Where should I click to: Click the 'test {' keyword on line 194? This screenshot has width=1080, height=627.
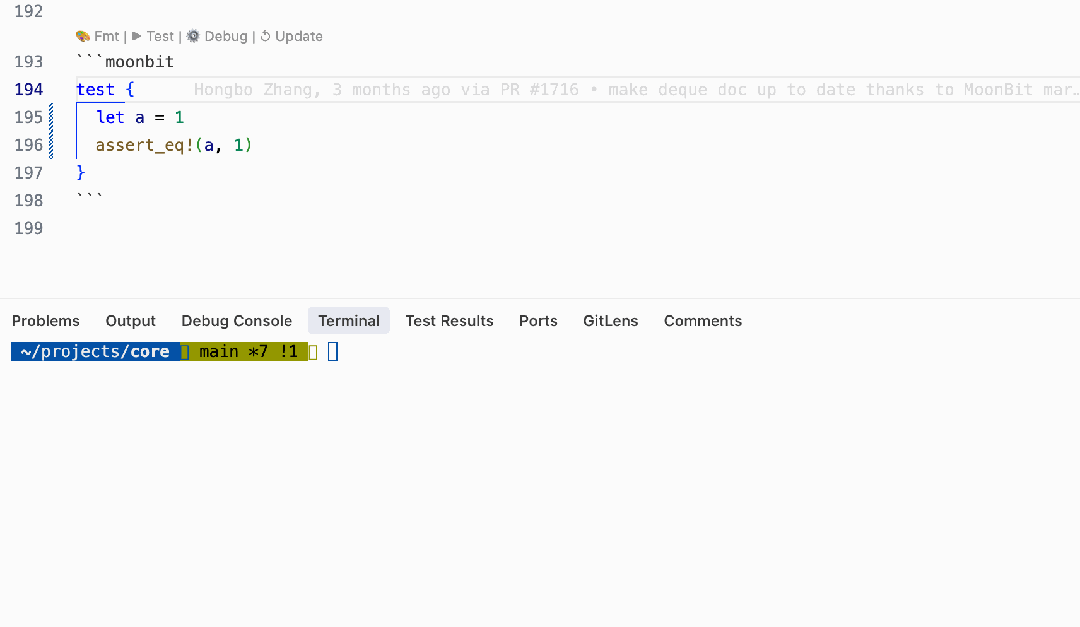pos(105,90)
